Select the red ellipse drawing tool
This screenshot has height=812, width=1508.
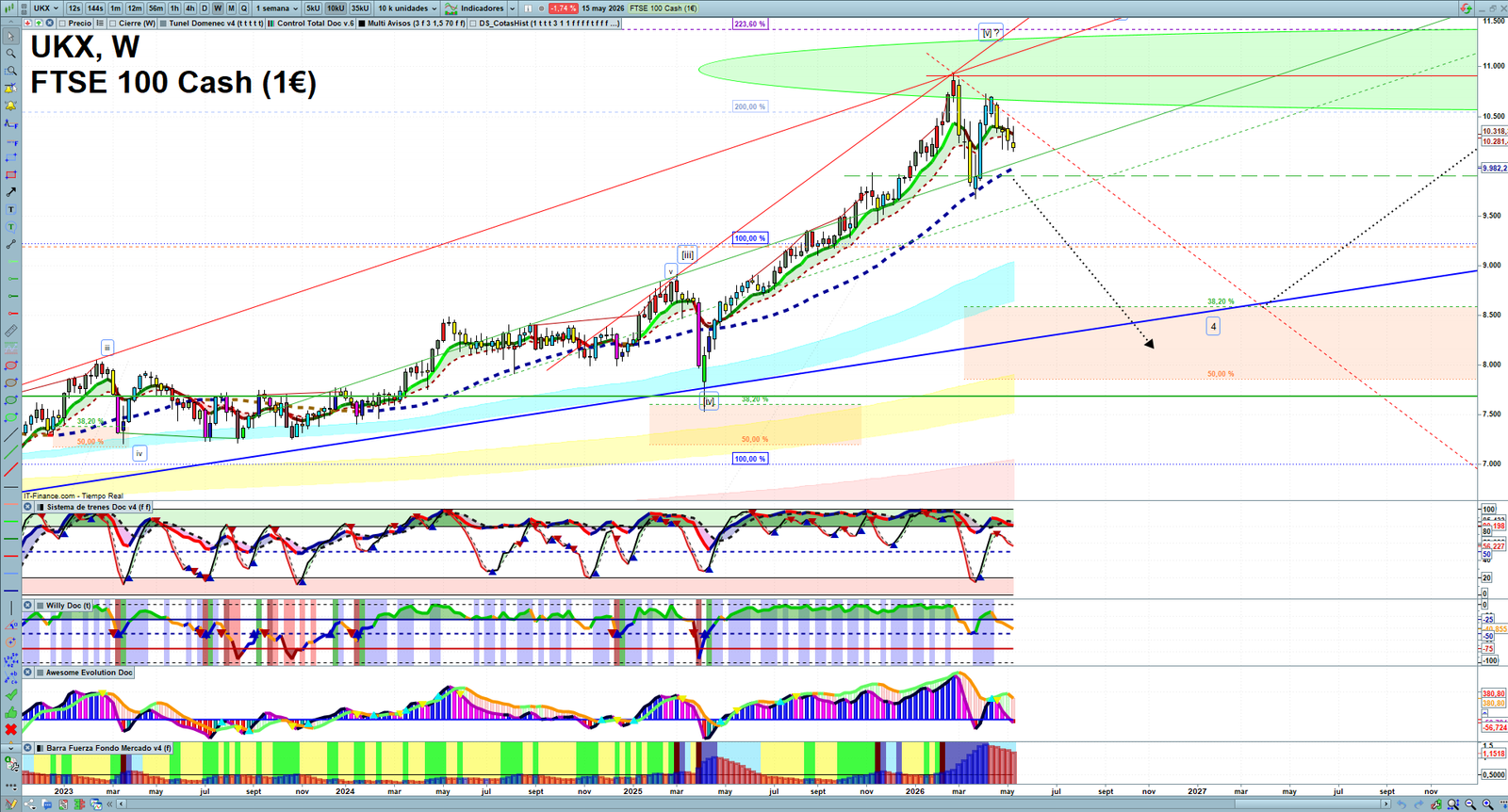pyautogui.click(x=11, y=365)
